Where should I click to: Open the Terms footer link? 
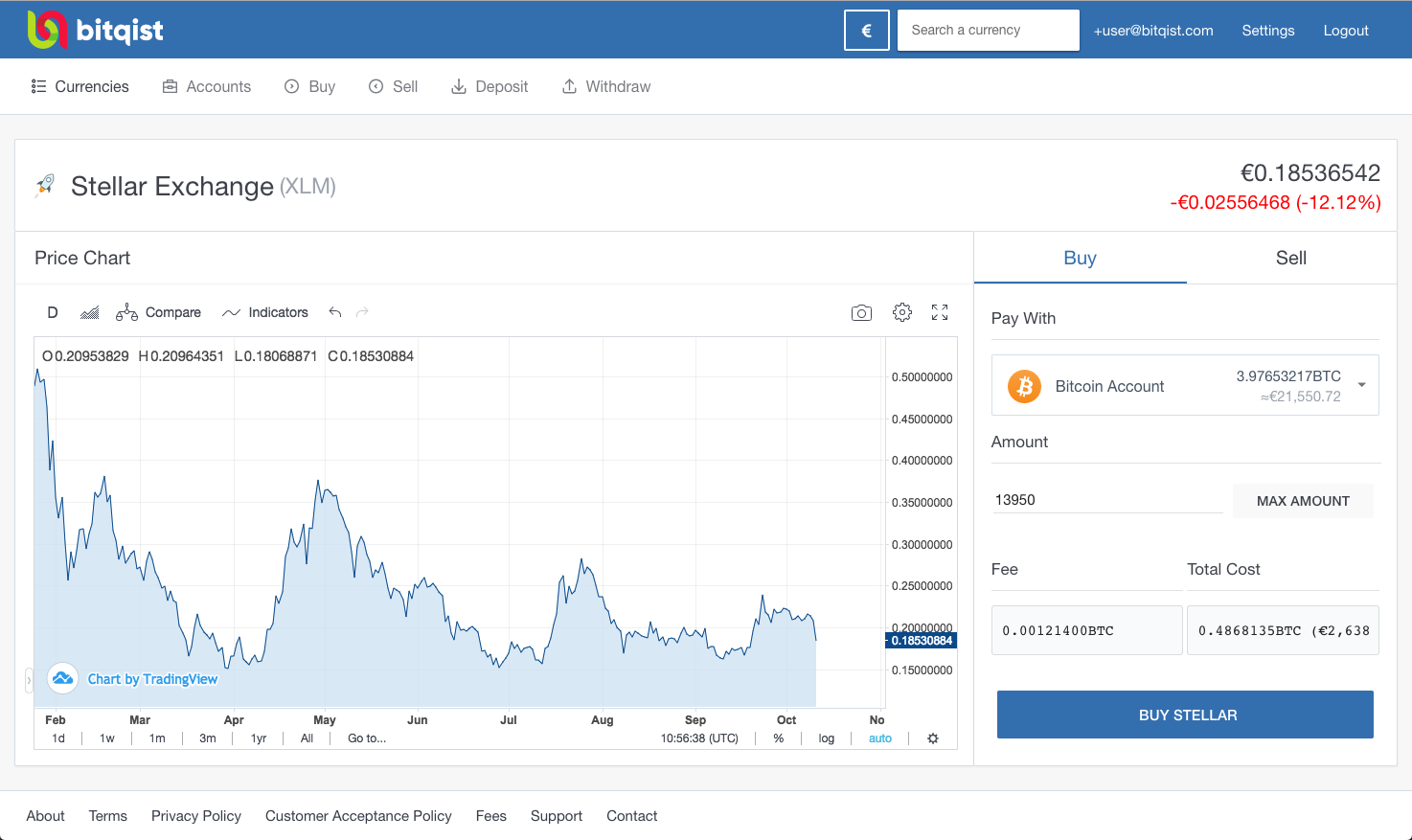click(x=108, y=816)
